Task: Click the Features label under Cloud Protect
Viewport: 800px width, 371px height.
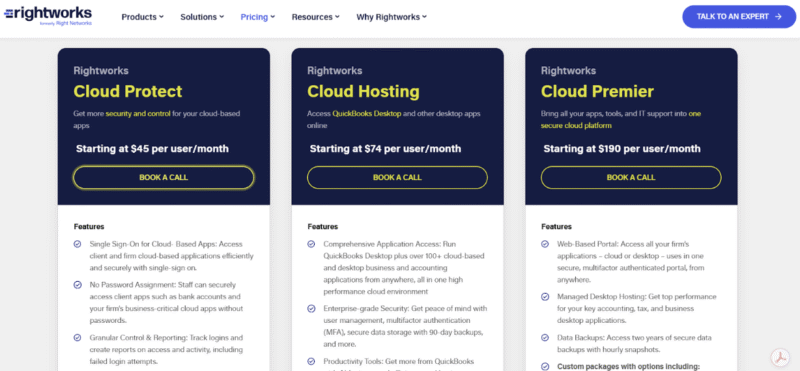Action: pyautogui.click(x=89, y=227)
